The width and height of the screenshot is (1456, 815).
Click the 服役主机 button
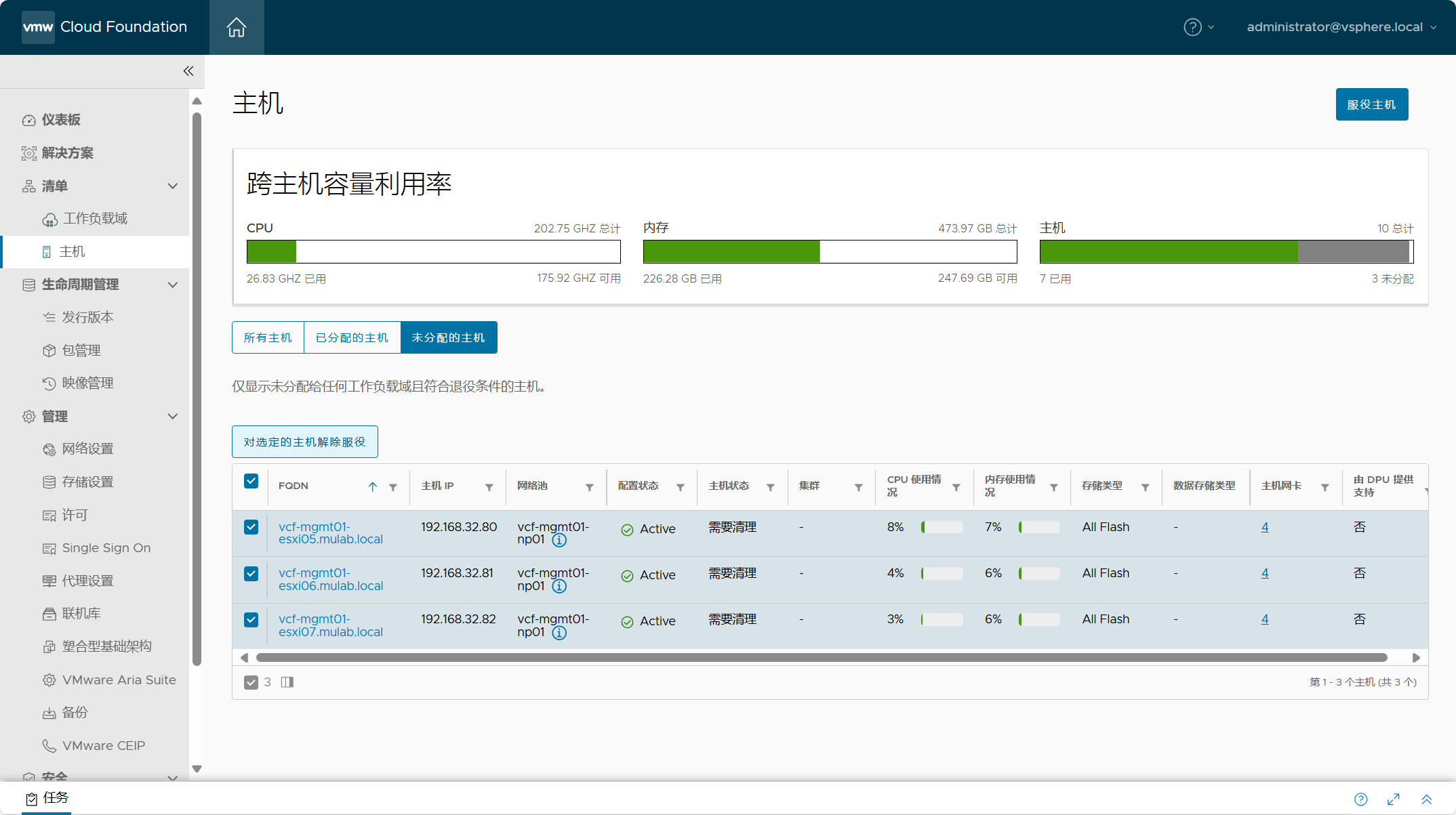(1372, 104)
